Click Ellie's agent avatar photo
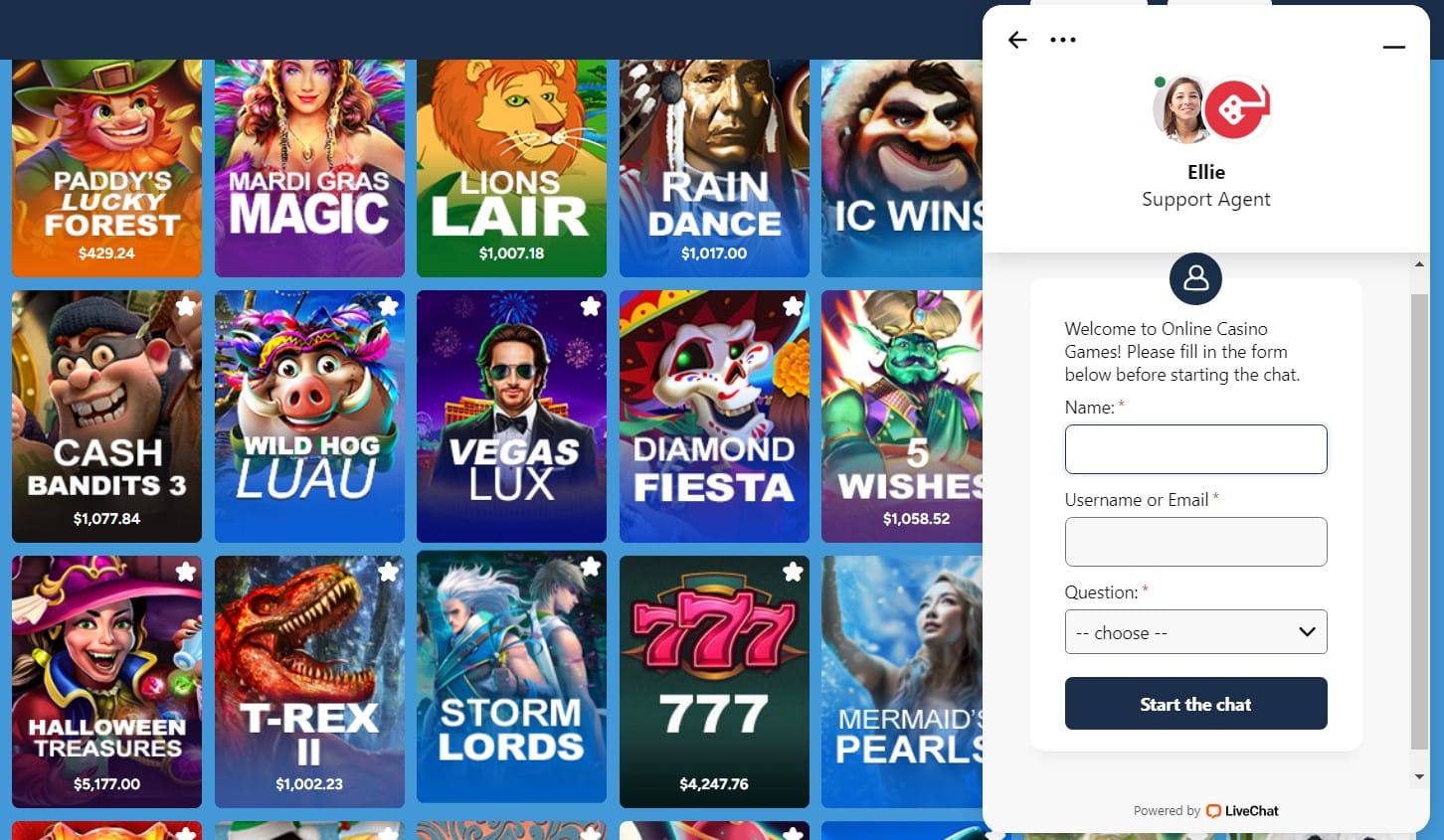Screen dimensions: 1444x840 [1180, 108]
